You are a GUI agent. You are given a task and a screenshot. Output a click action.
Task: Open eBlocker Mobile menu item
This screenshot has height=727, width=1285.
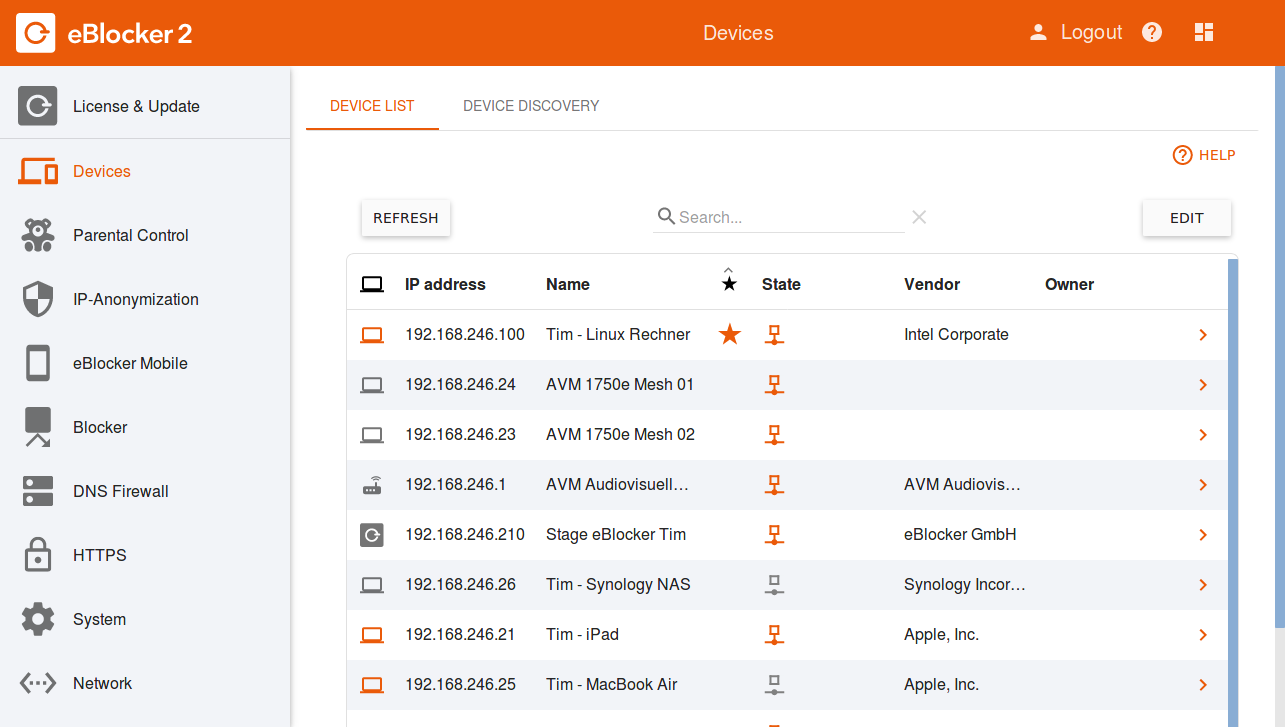pos(145,363)
